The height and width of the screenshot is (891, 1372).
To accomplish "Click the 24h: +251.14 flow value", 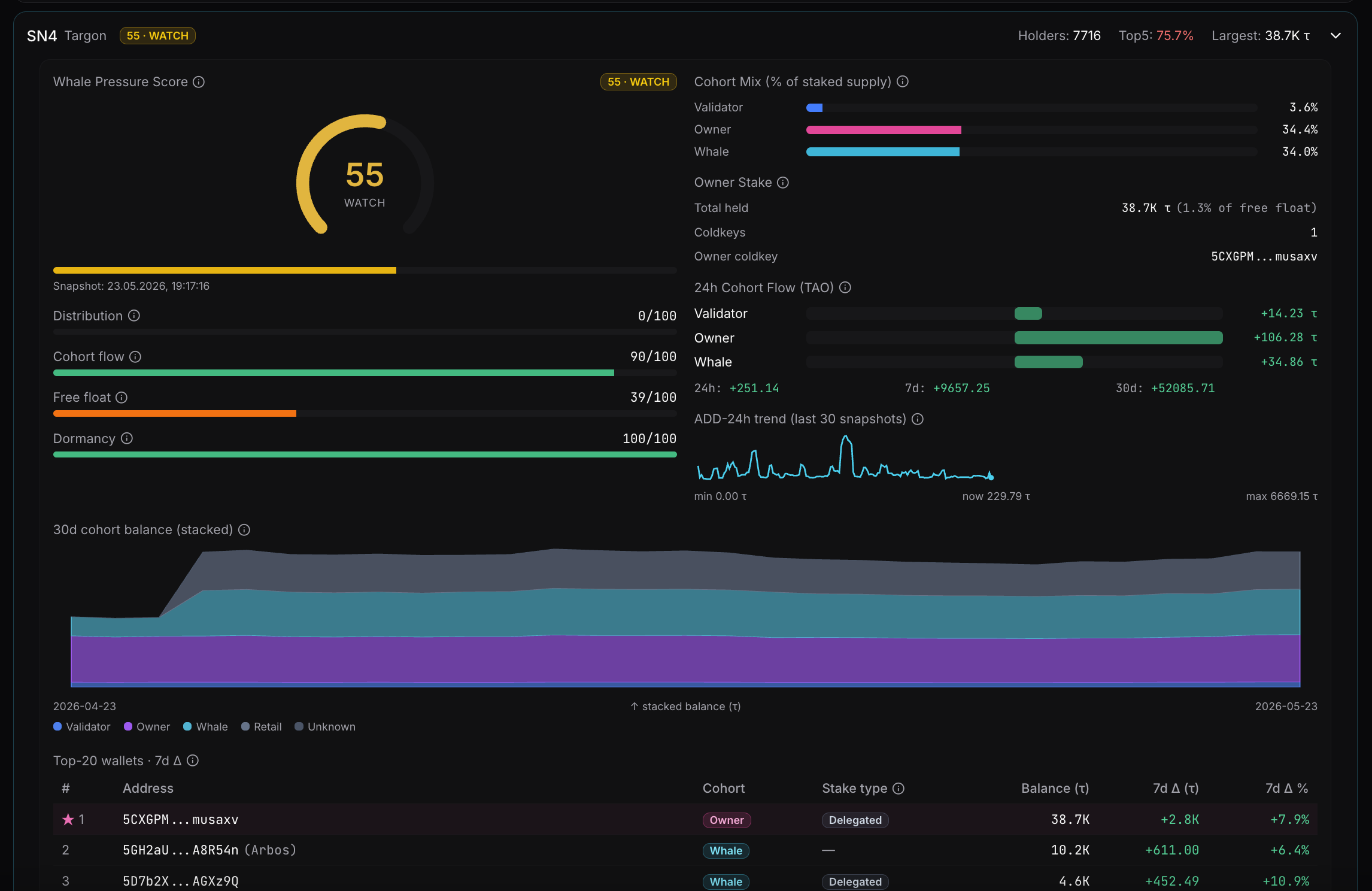I will coord(736,389).
